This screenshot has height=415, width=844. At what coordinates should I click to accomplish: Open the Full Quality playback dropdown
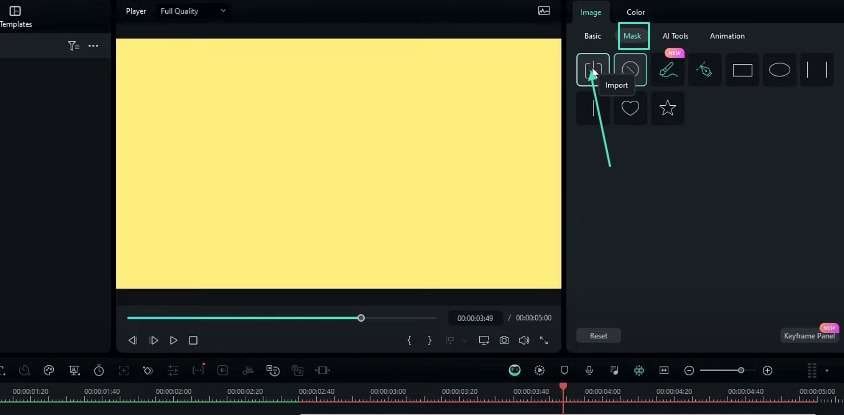pyautogui.click(x=193, y=11)
